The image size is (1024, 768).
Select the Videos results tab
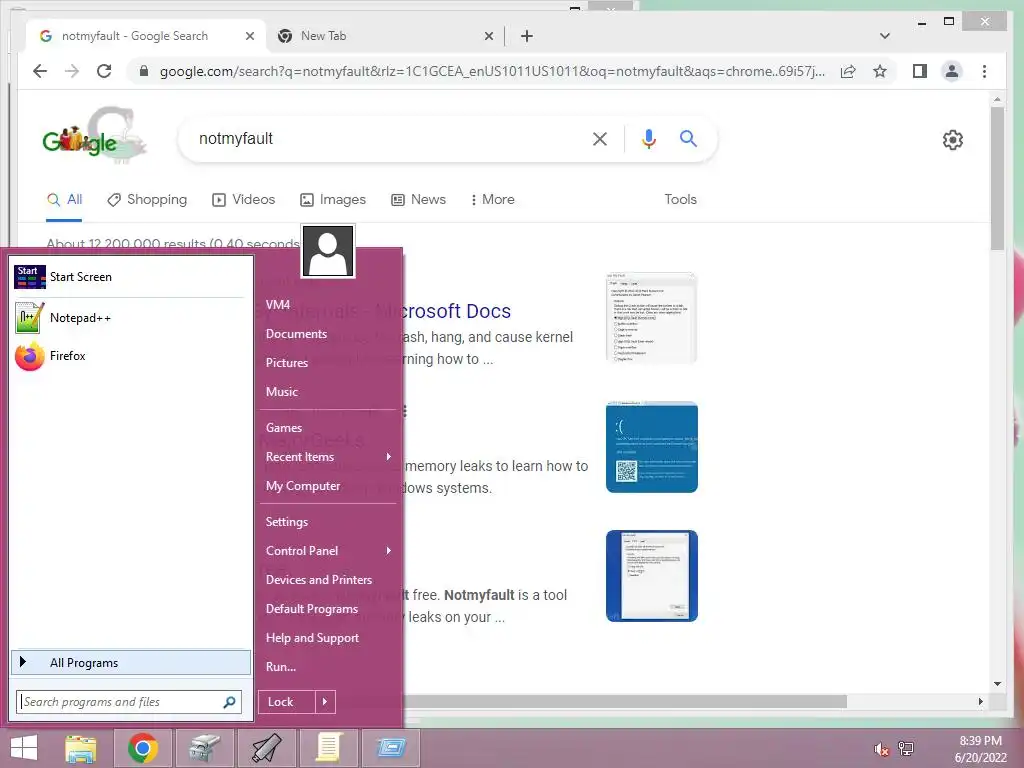[244, 200]
